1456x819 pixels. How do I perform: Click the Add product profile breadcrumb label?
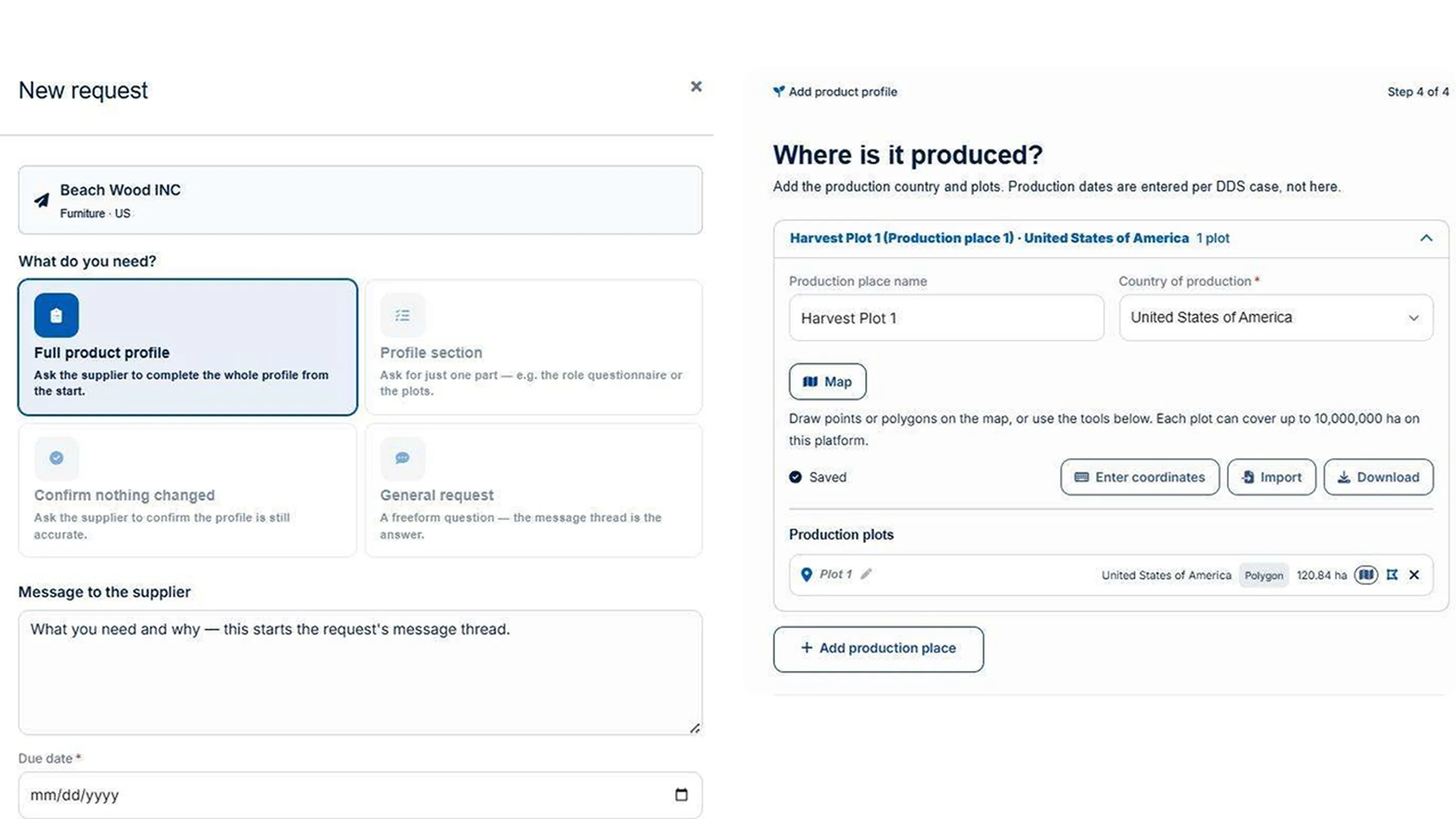pyautogui.click(x=843, y=91)
